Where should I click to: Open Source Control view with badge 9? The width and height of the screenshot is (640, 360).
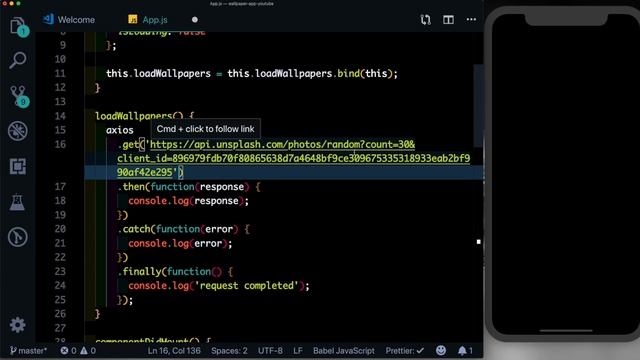coord(18,96)
